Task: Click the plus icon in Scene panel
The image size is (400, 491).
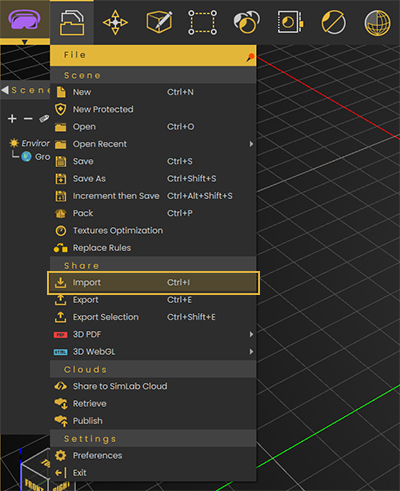Action: [x=12, y=118]
